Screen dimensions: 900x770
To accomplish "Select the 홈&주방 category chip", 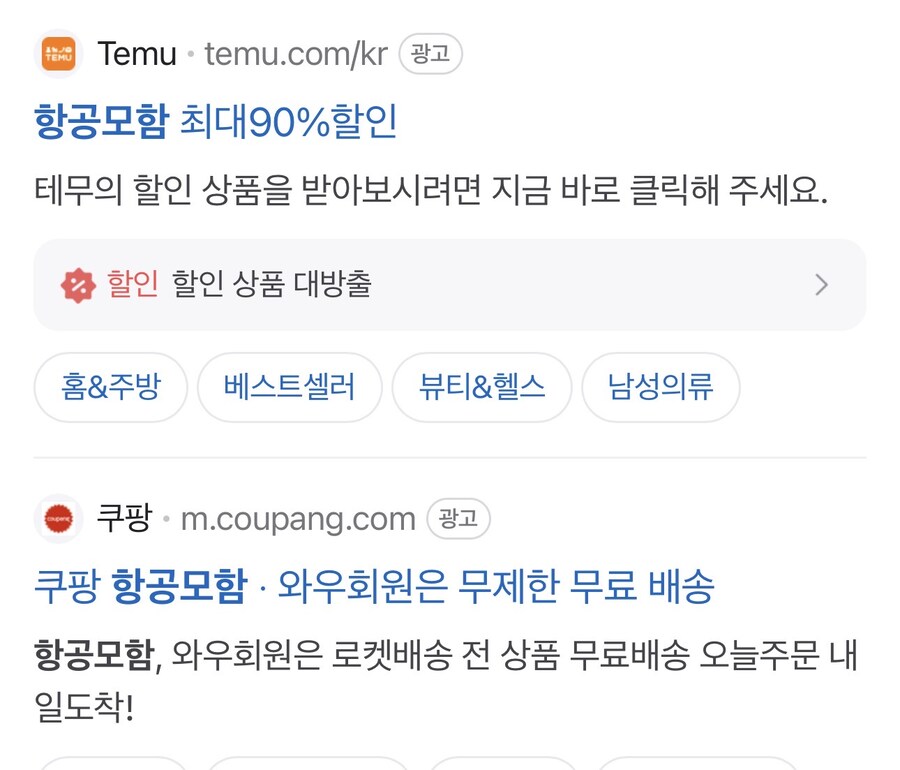I will (x=111, y=387).
